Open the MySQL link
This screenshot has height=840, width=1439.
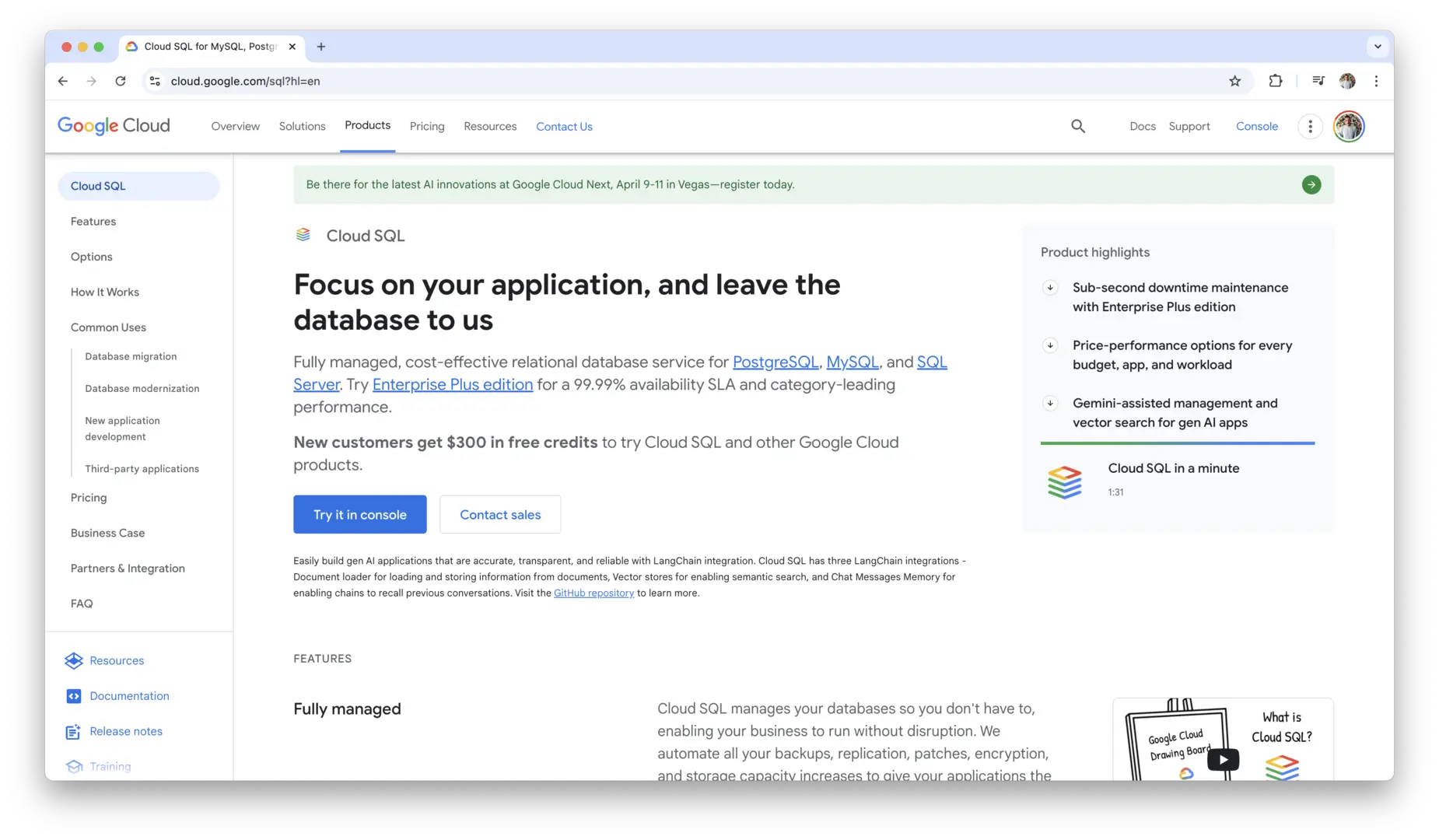(853, 362)
